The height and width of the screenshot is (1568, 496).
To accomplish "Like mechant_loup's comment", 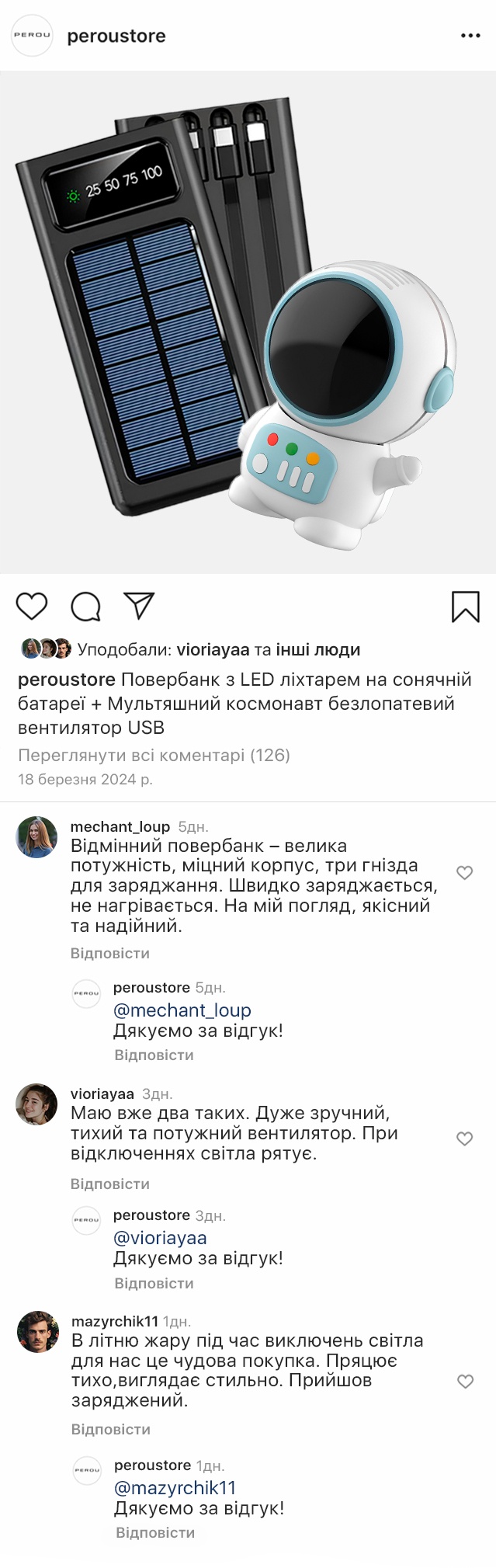I will click(465, 873).
